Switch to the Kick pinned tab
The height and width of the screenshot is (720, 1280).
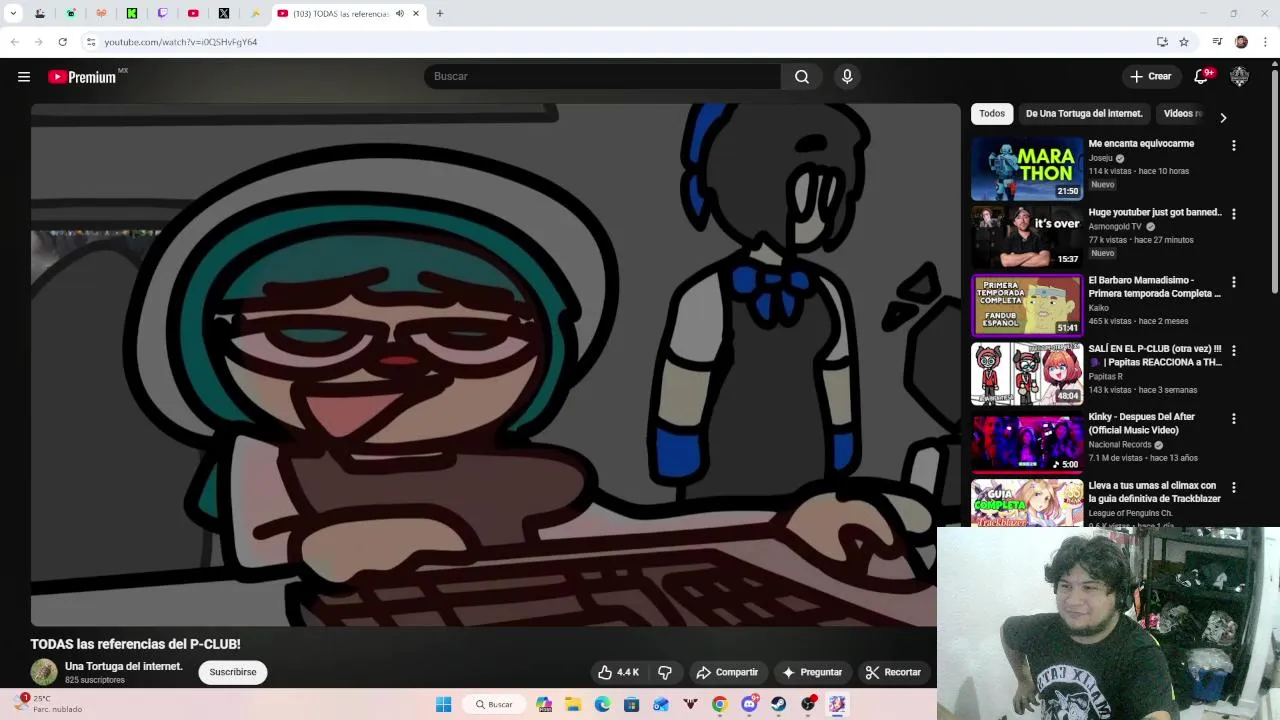tap(132, 14)
